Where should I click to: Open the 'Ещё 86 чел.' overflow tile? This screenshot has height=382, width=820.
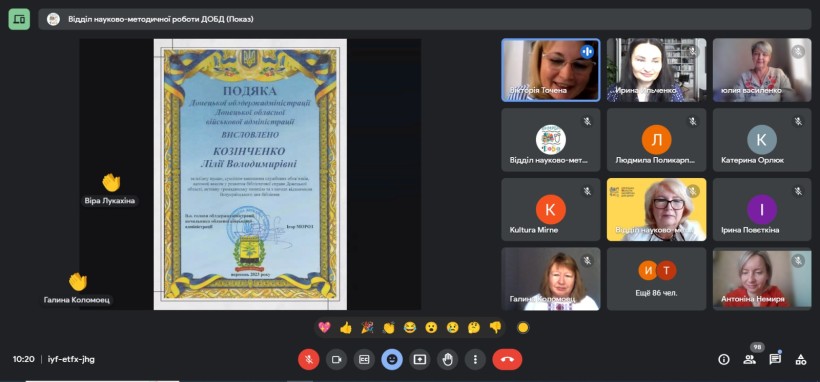click(x=656, y=279)
